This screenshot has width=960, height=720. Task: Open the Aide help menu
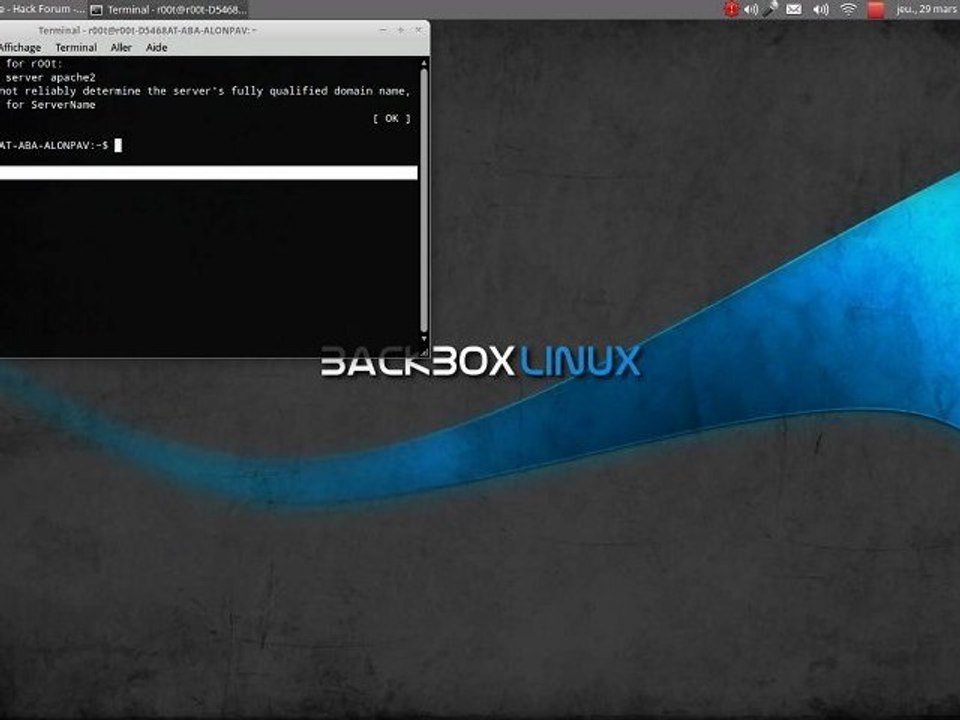pyautogui.click(x=157, y=47)
